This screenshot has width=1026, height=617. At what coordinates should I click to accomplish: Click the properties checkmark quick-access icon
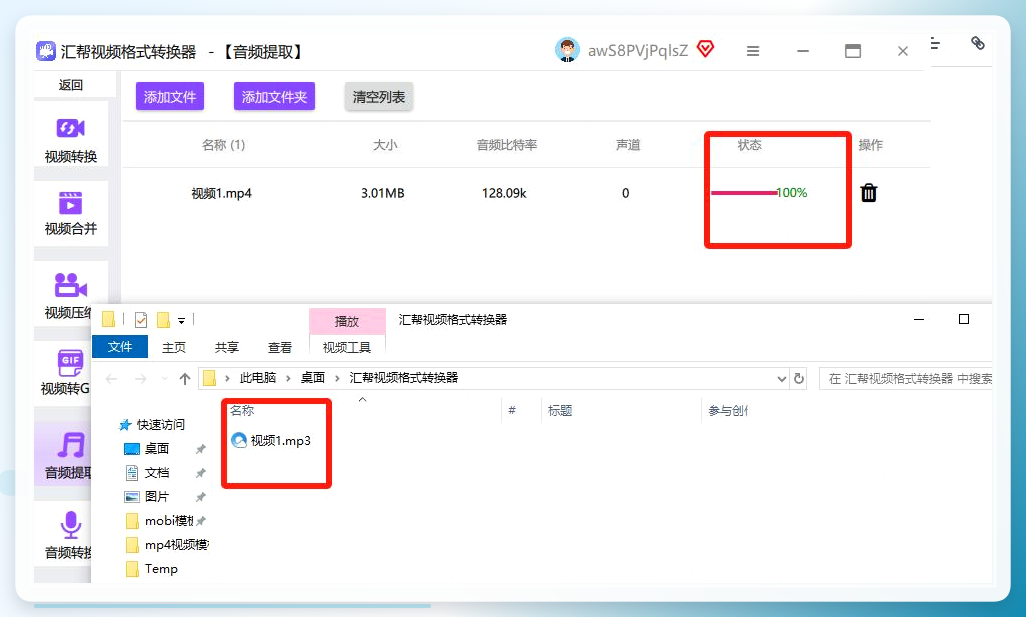141,320
